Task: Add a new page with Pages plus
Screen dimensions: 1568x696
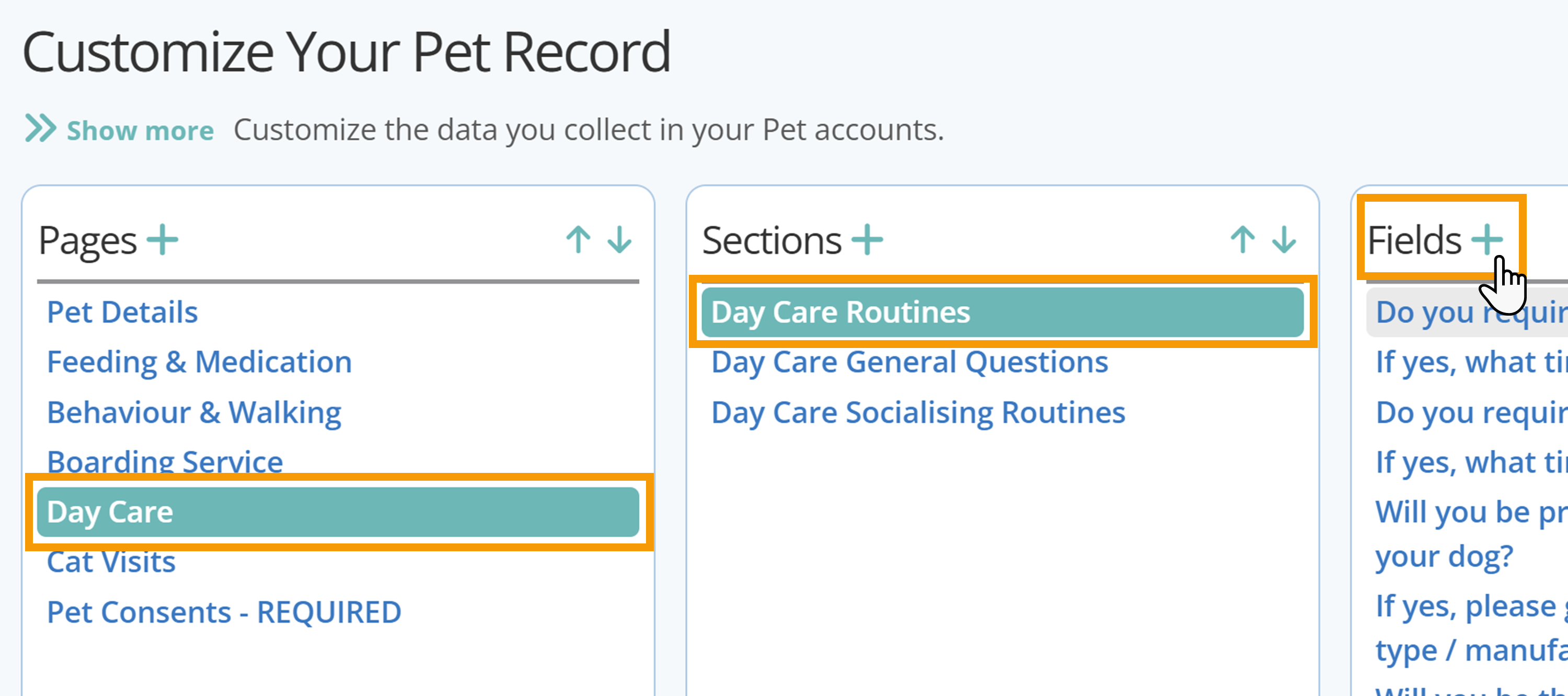Action: coord(163,240)
